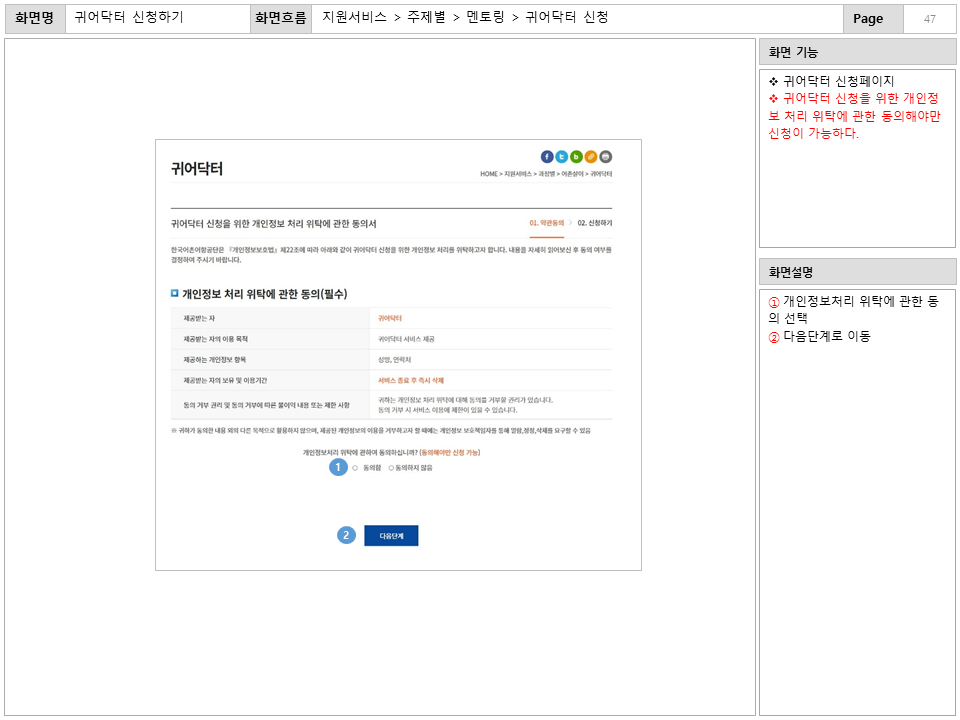Screen dimensions: 960x720
Task: Copy the page URL with the link icon
Action: [x=591, y=155]
